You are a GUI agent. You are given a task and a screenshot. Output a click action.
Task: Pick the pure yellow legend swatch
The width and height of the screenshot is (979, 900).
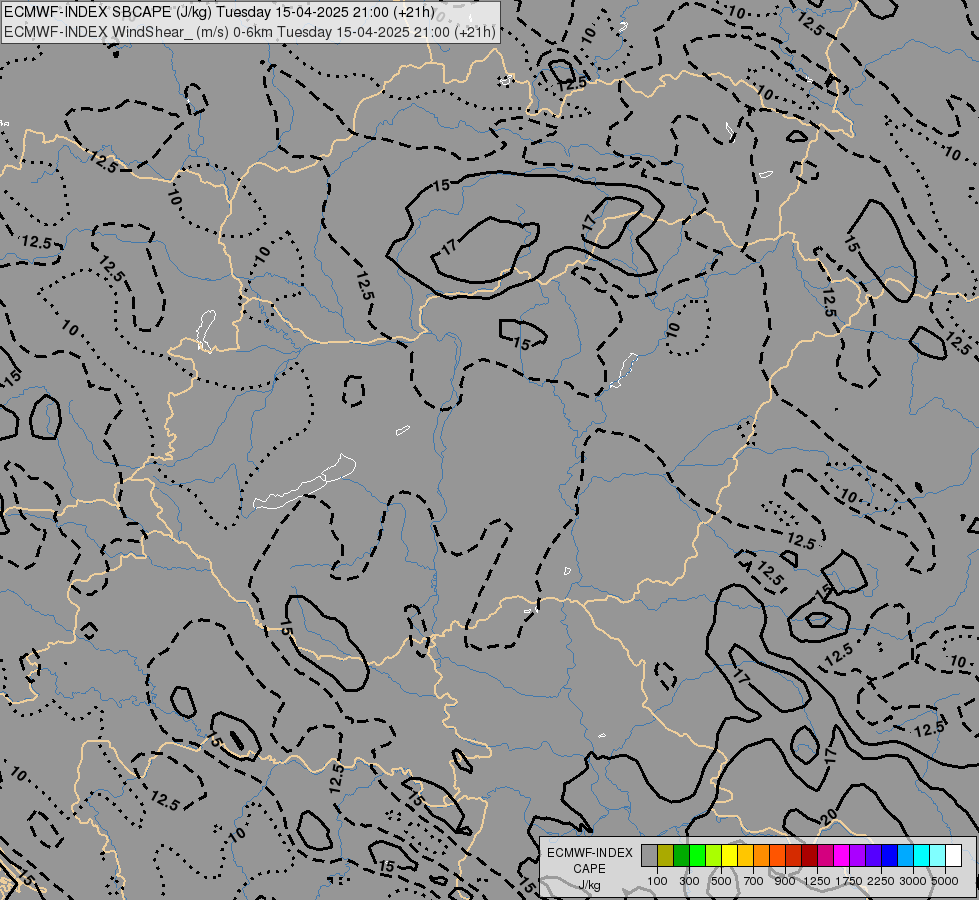tap(729, 855)
